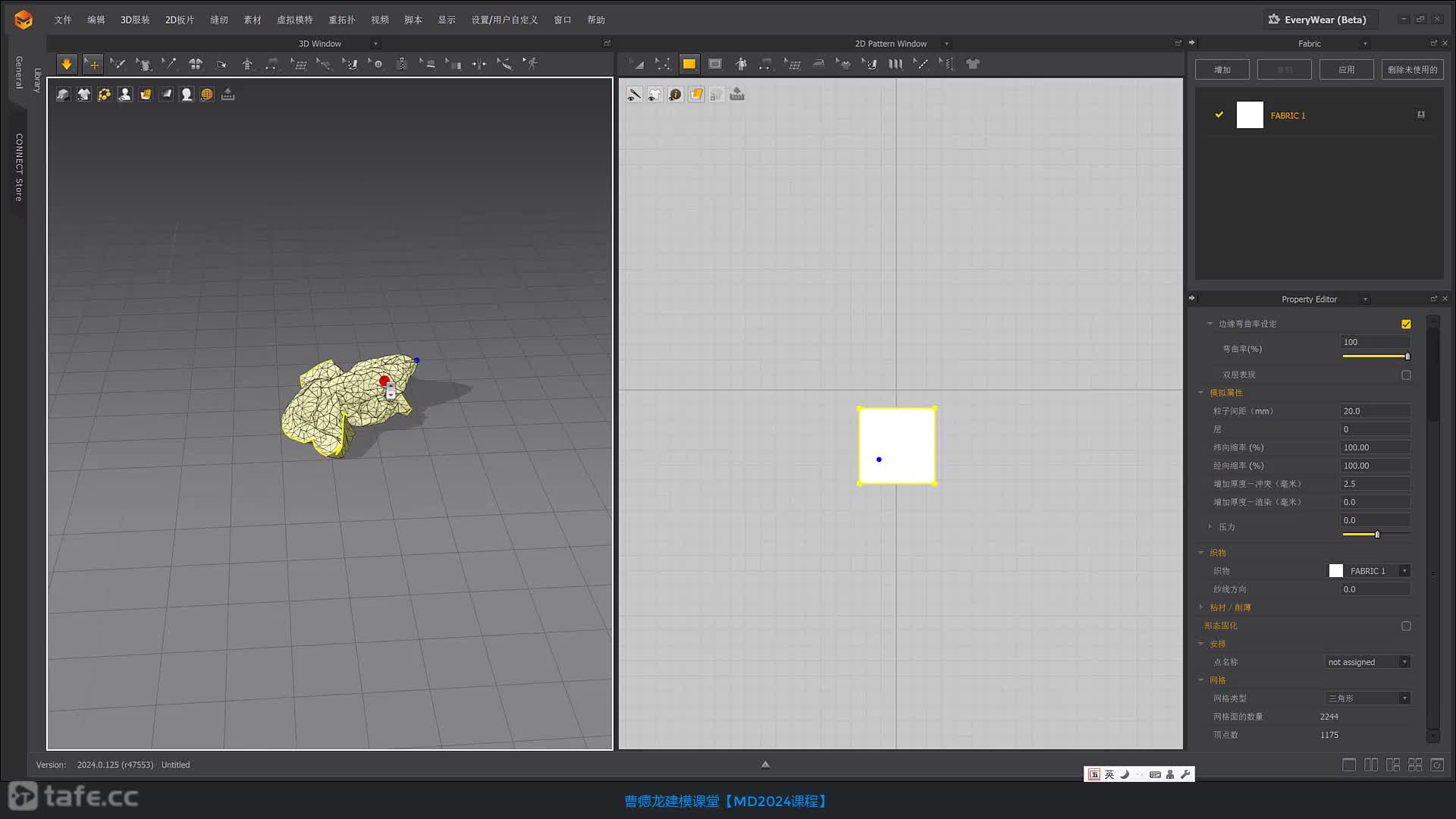Toggle the edge curvature settings checkbox
This screenshot has height=819, width=1456.
click(x=1406, y=324)
